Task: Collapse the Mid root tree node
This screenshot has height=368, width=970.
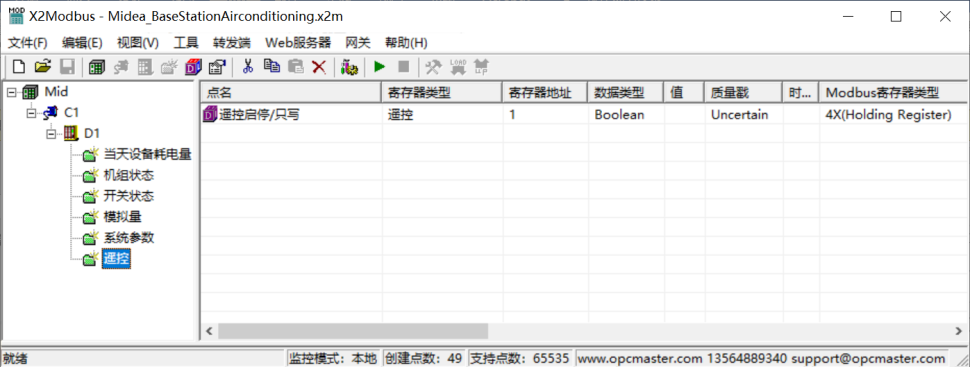Action: point(12,93)
